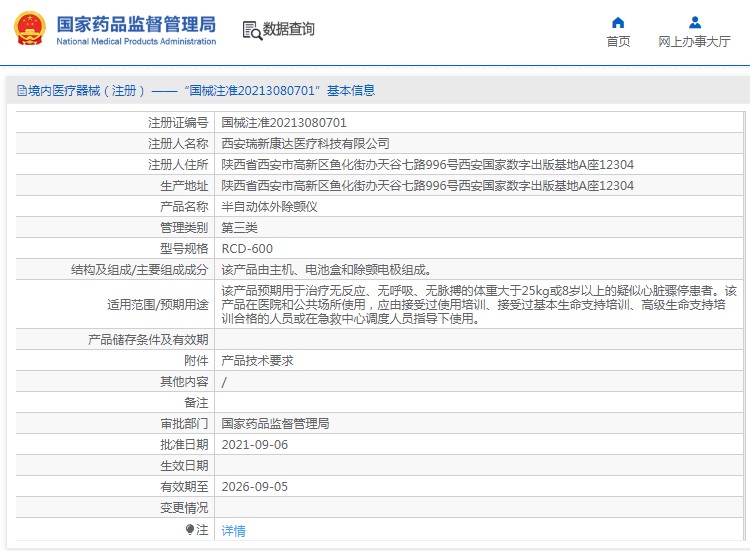Click the 适用范围/预期用途 description text
This screenshot has height=551, width=750.
pos(479,305)
